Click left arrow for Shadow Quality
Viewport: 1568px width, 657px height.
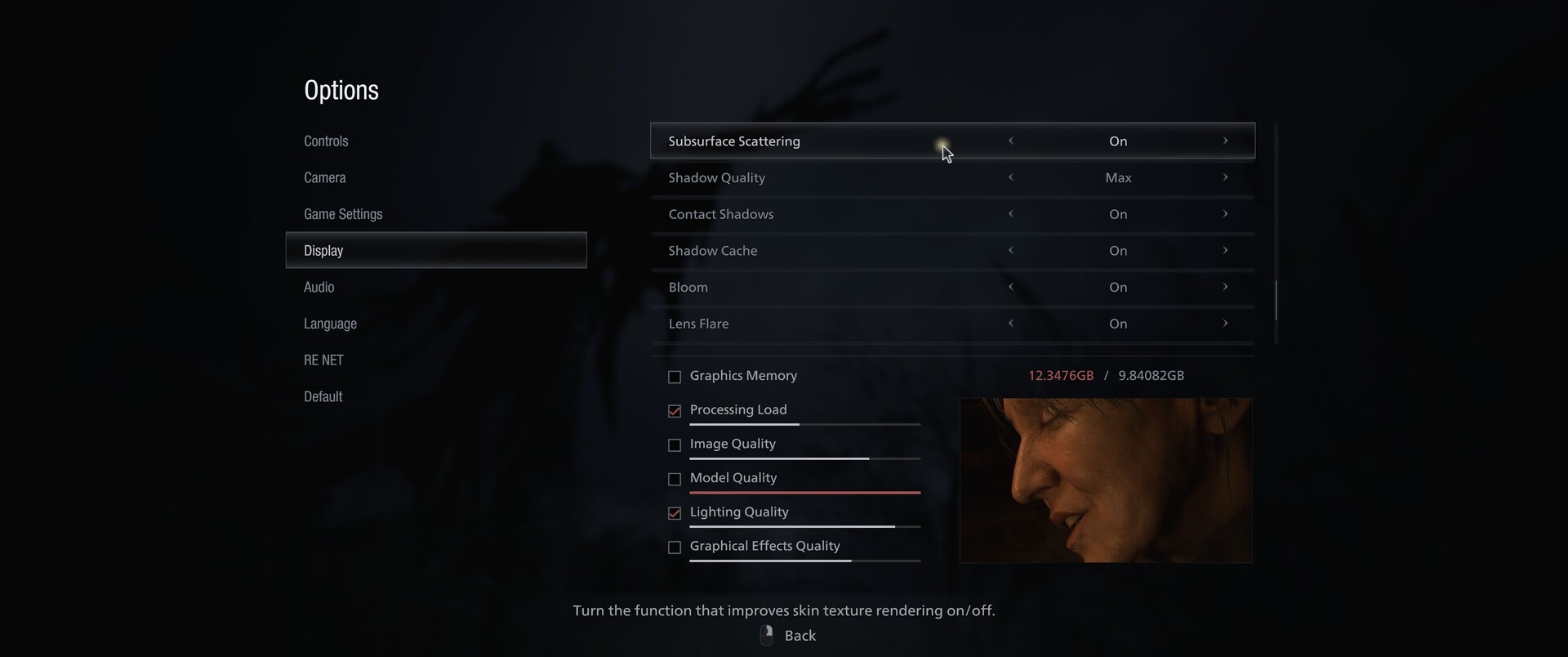pos(1011,177)
